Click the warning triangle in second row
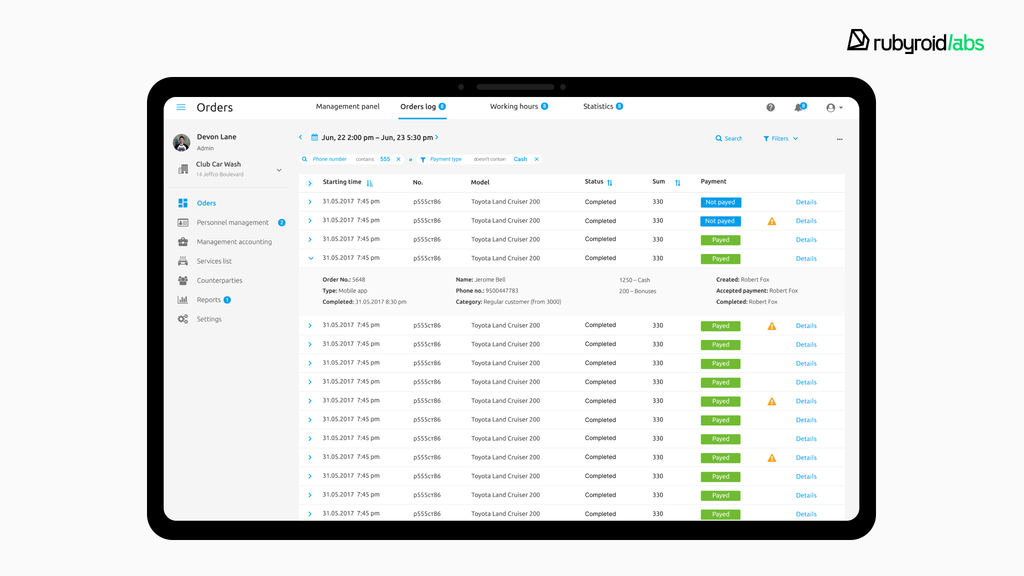Viewport: 1024px width, 576px height. coord(772,221)
